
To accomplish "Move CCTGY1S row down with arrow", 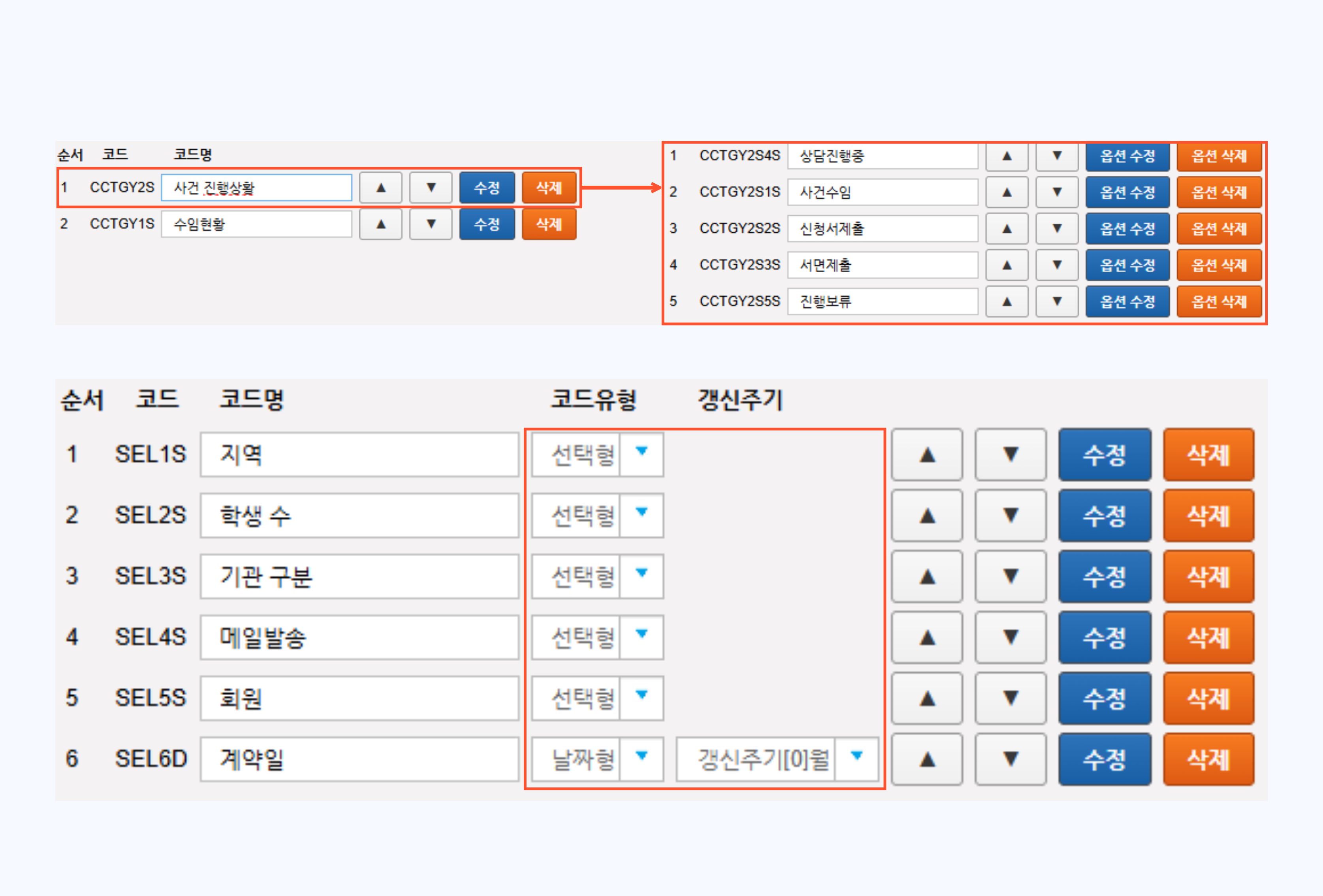I will tap(431, 224).
